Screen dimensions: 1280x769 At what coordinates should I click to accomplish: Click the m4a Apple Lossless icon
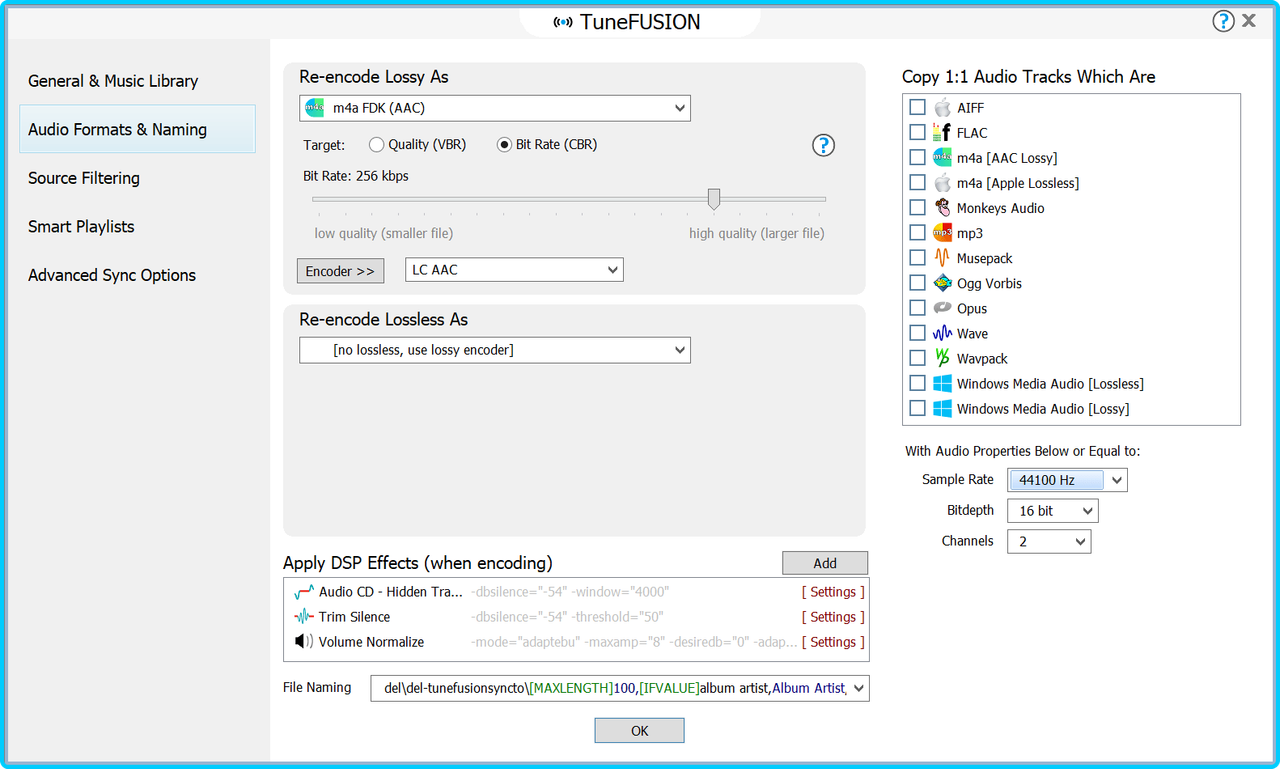coord(942,182)
